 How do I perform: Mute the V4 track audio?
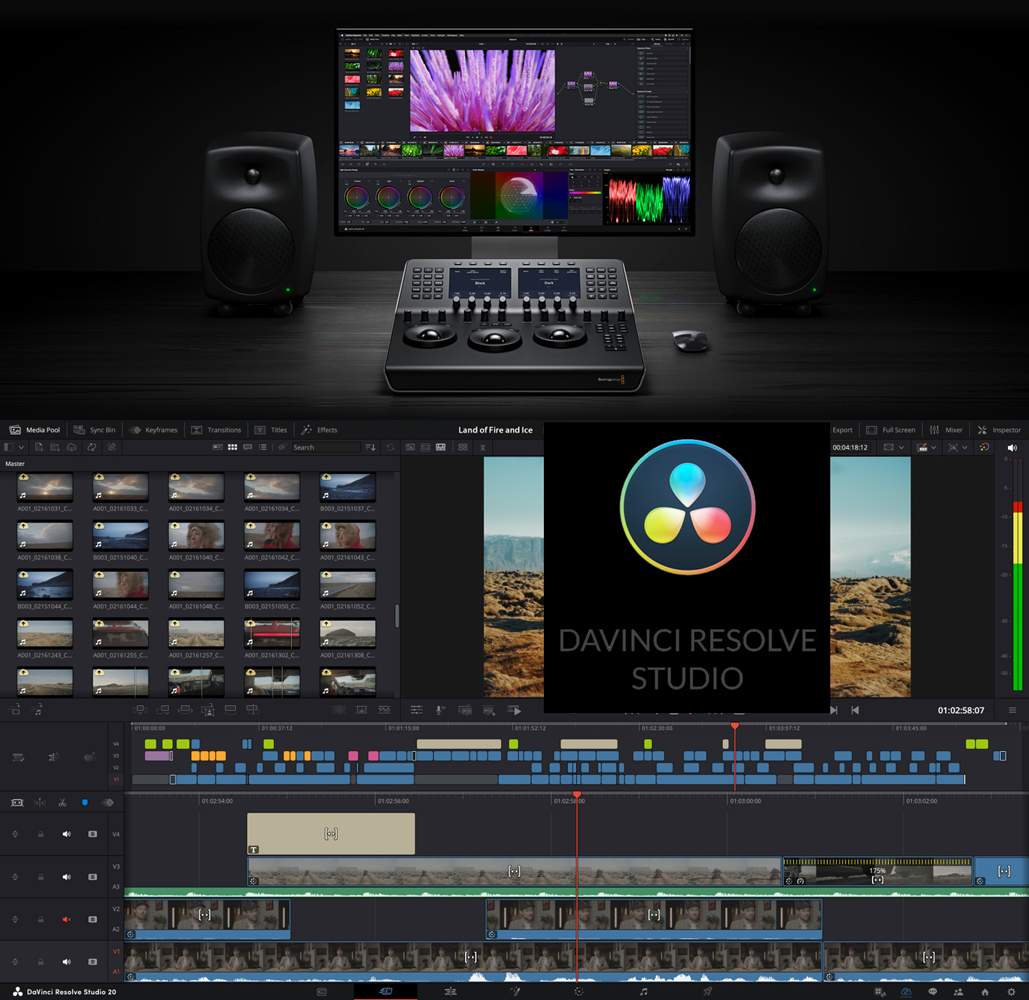coord(67,834)
